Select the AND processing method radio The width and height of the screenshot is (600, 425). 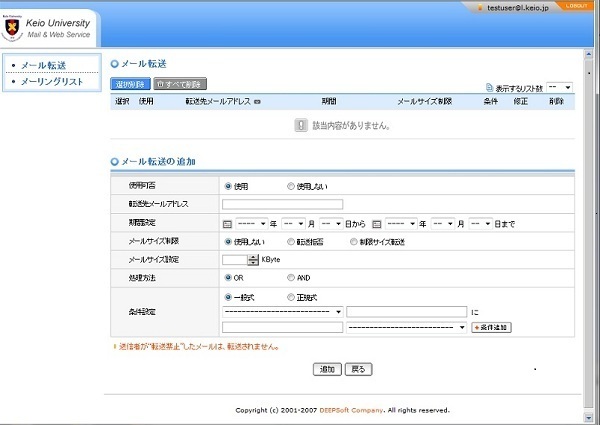pyautogui.click(x=291, y=277)
